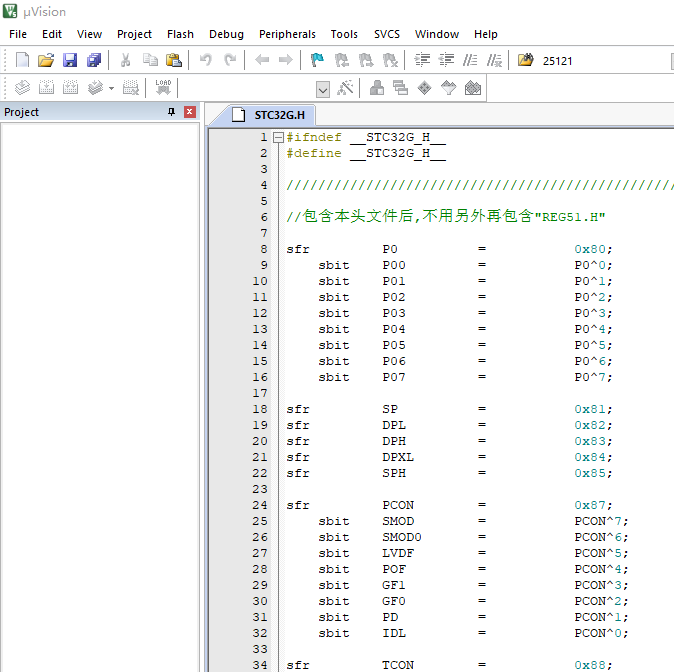Screen dimensions: 674x672
Task: Click the Navigate Backwards arrow
Action: tap(262, 60)
